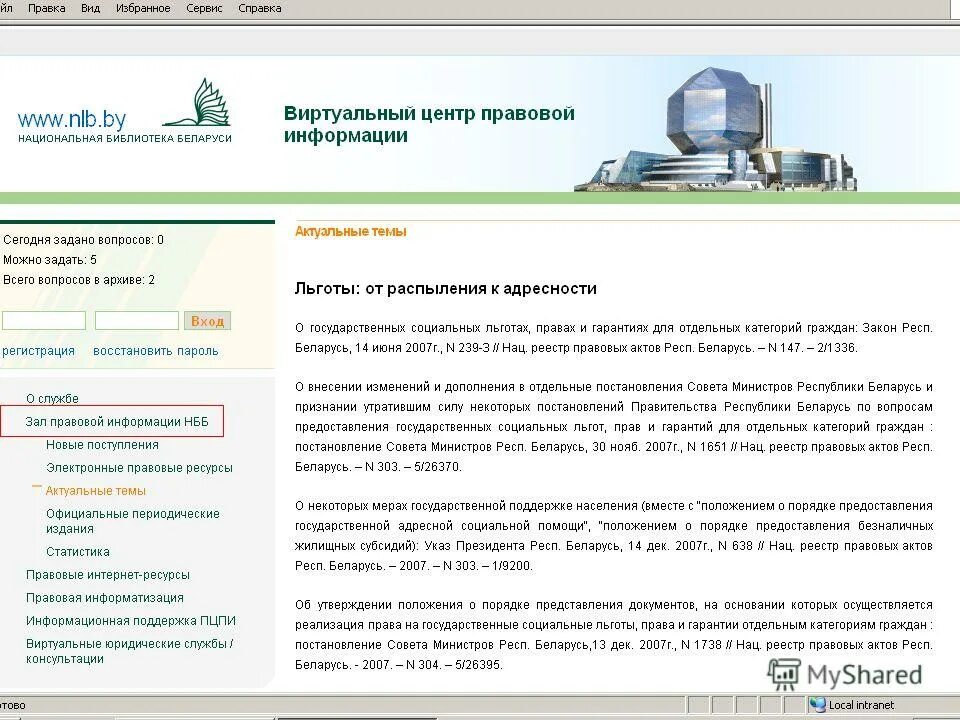
Task: Click the text Можно задать: 5
Action: (50, 260)
